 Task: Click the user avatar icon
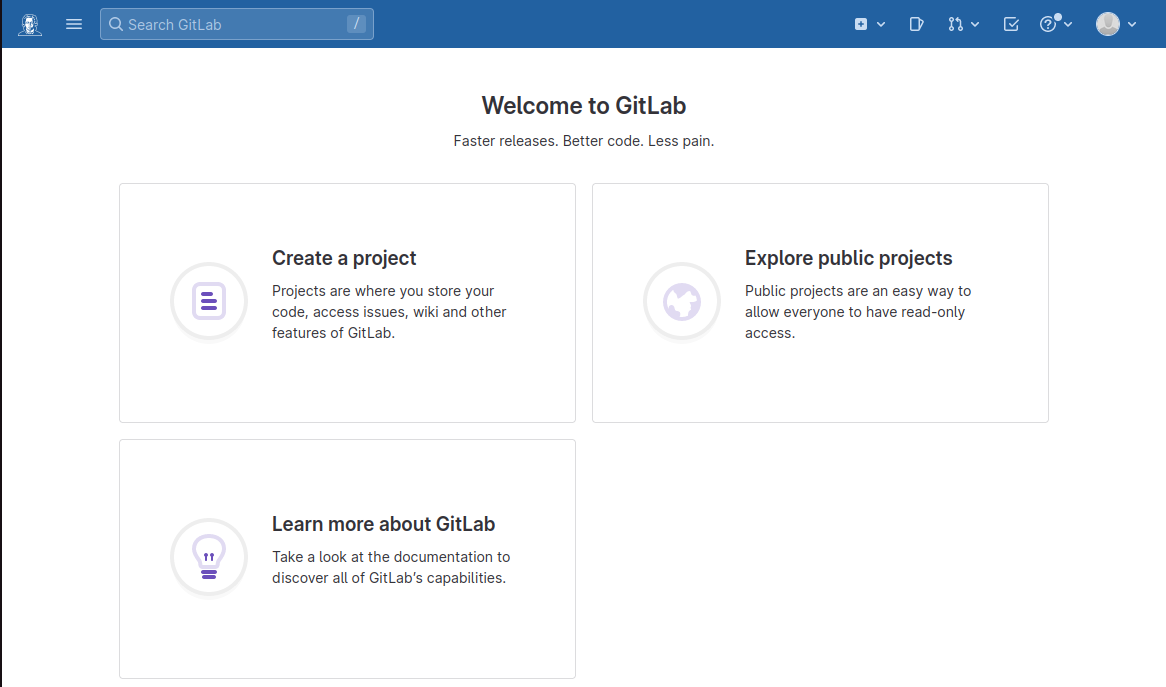coord(1108,24)
